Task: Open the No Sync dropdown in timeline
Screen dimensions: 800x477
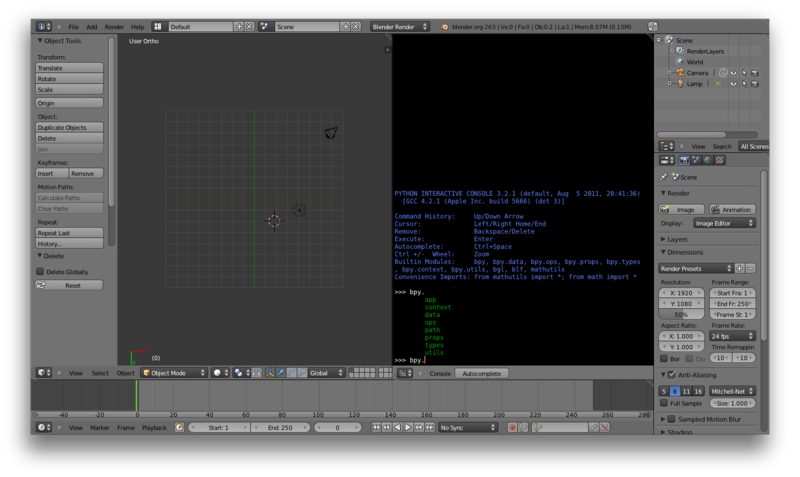Action: coord(468,428)
